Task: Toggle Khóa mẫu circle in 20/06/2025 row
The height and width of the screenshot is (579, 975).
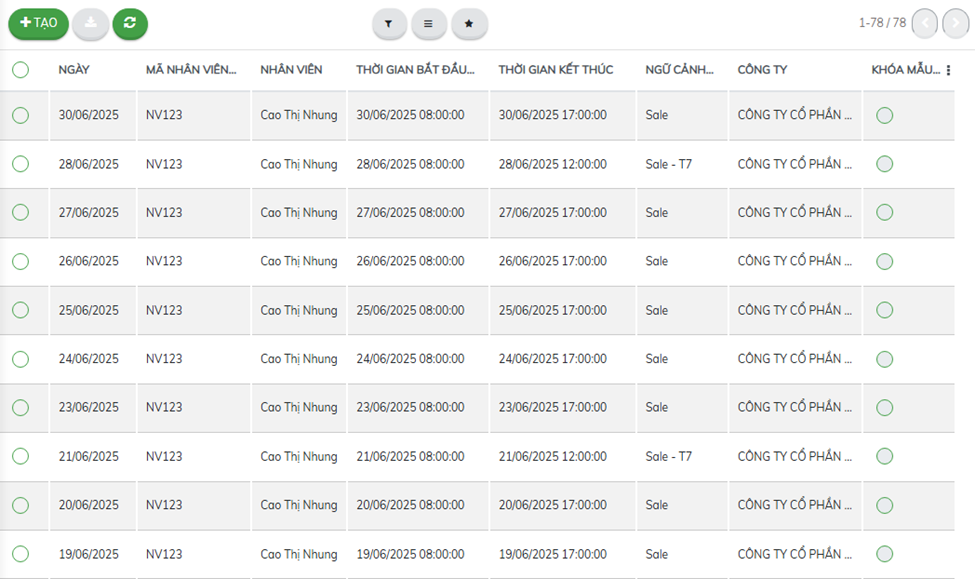Action: [x=884, y=505]
